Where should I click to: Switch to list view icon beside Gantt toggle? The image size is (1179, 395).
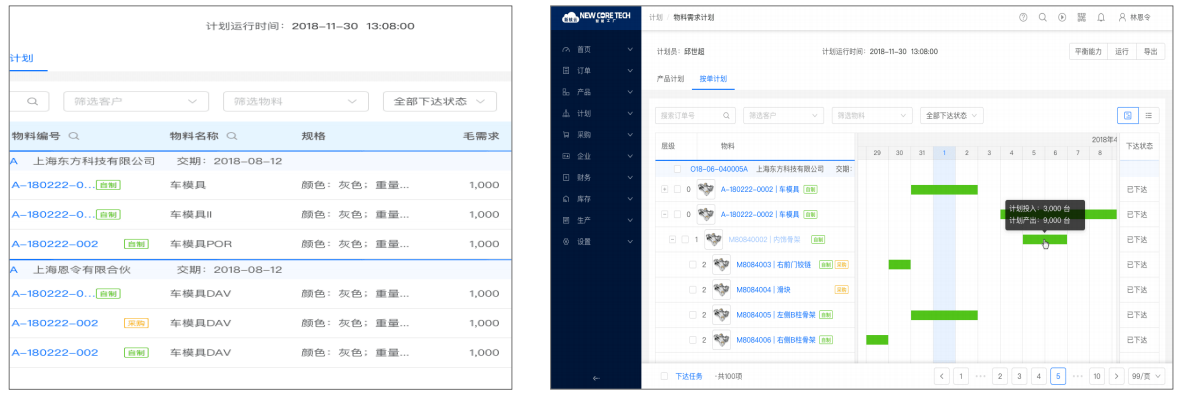(1148, 115)
